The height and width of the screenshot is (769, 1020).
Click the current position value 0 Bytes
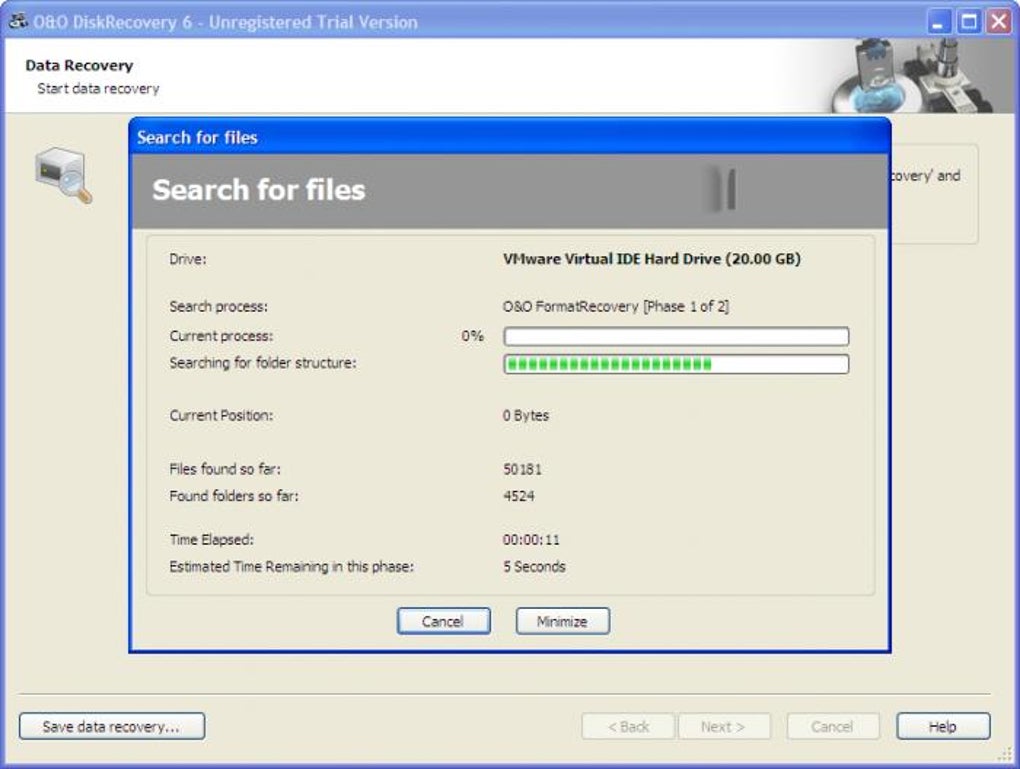pyautogui.click(x=526, y=415)
